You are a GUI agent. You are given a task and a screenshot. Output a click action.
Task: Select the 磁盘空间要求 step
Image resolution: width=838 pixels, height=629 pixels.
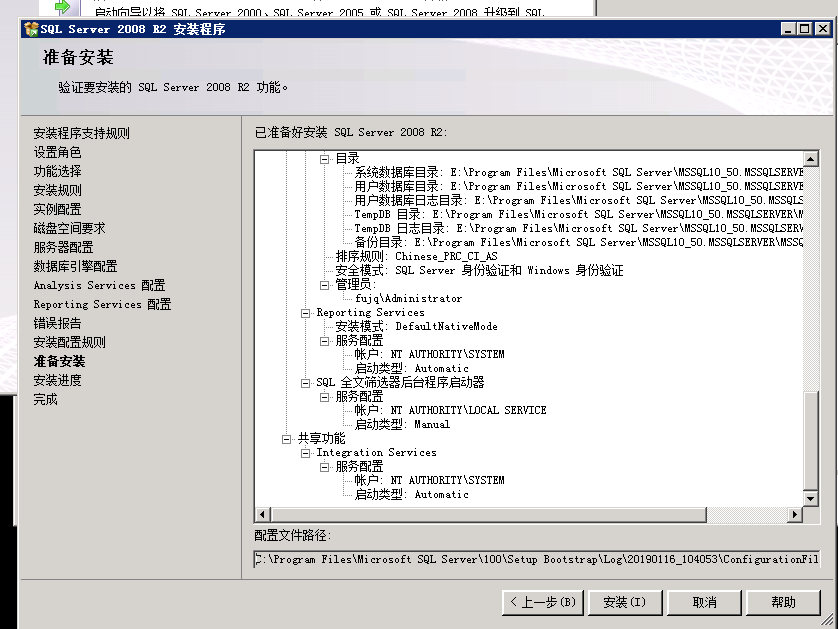pyautogui.click(x=69, y=228)
